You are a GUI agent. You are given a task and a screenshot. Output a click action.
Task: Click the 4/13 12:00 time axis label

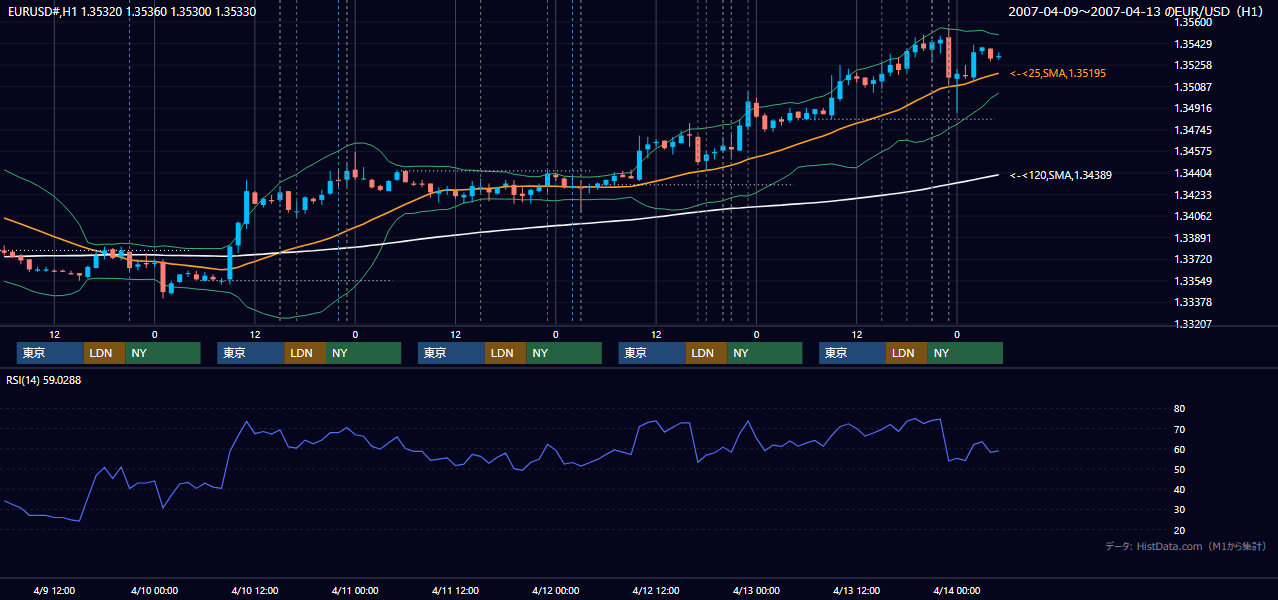pyautogui.click(x=856, y=590)
